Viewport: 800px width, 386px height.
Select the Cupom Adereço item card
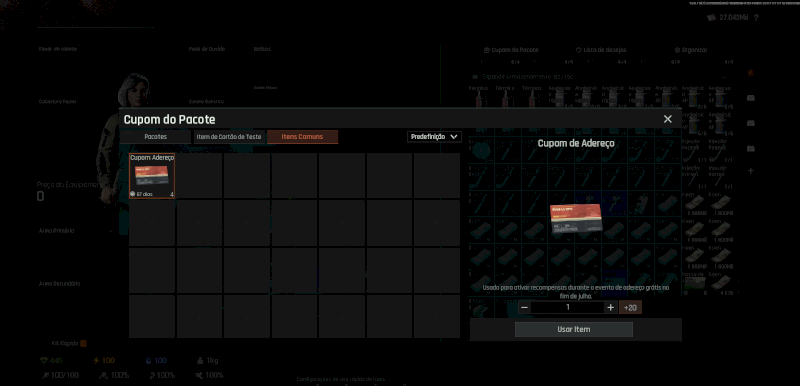[152, 175]
